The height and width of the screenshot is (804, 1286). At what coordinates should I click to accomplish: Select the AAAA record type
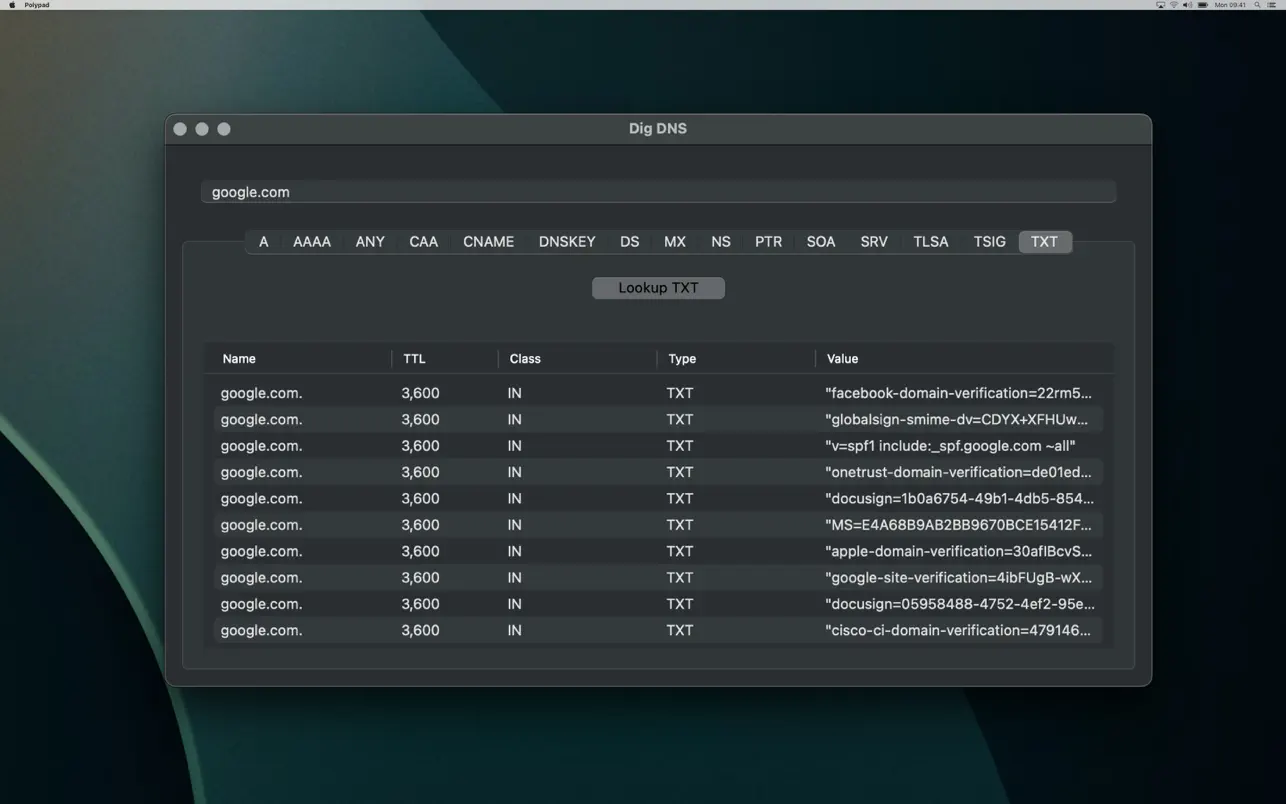point(311,241)
